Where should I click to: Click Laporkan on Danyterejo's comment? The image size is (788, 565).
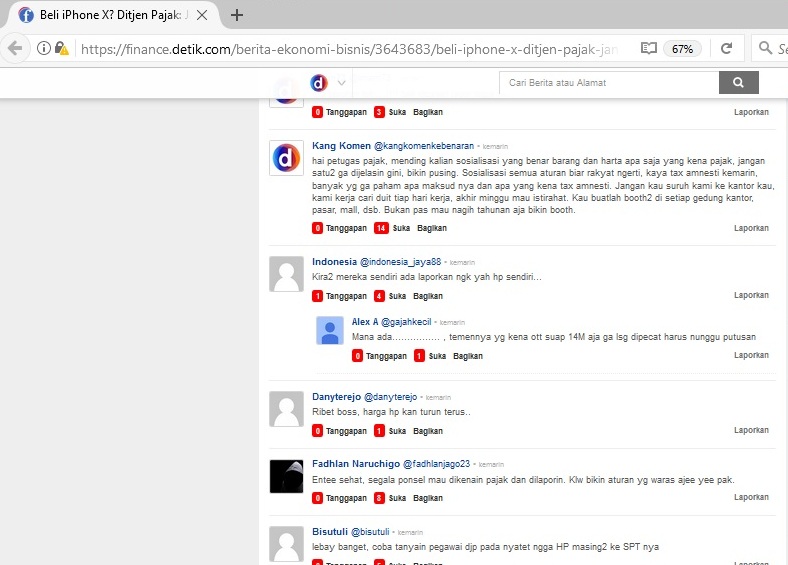tap(751, 430)
